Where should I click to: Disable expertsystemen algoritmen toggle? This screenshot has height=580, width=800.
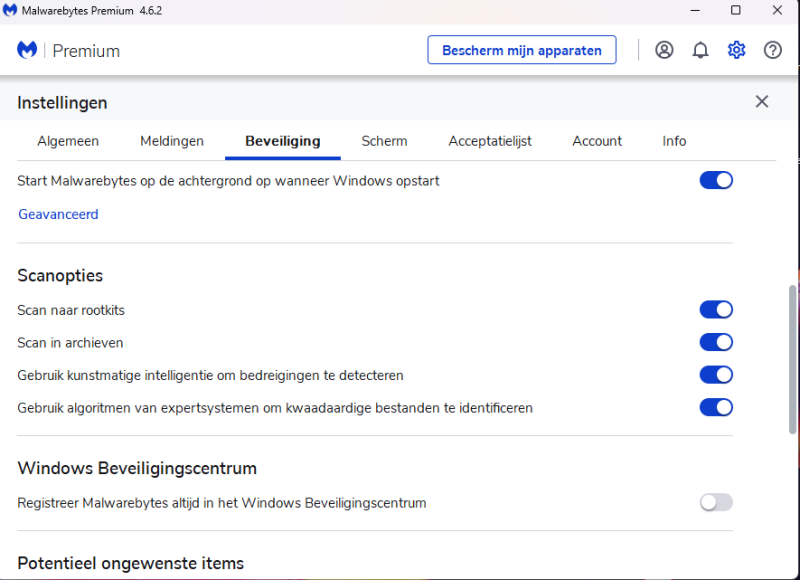[x=716, y=408]
